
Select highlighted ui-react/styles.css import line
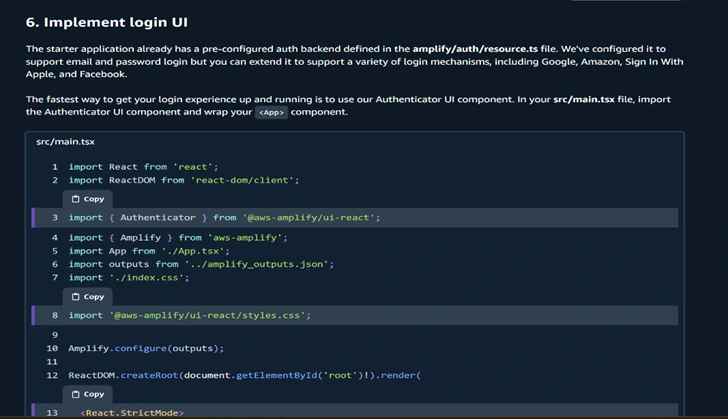click(x=189, y=315)
